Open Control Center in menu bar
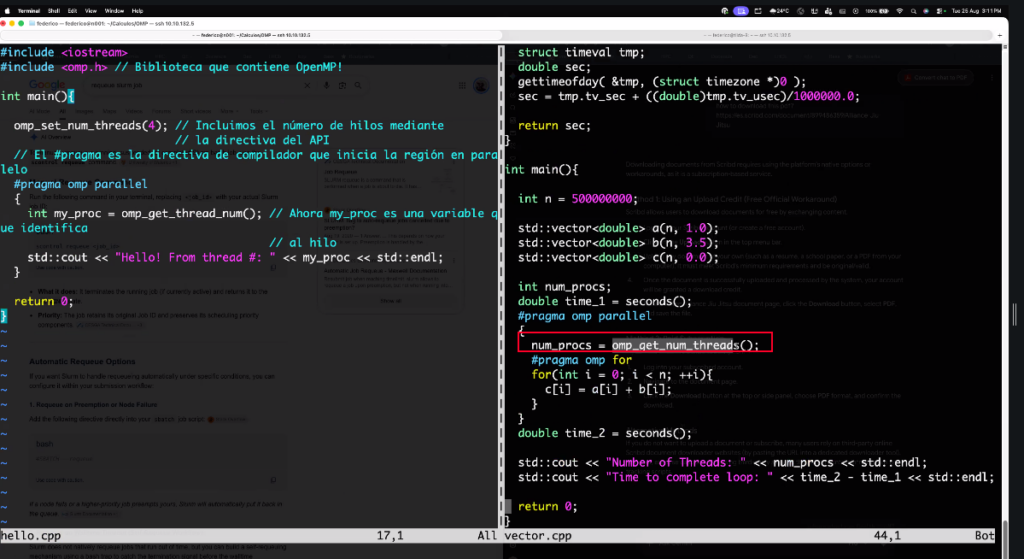 tap(939, 10)
